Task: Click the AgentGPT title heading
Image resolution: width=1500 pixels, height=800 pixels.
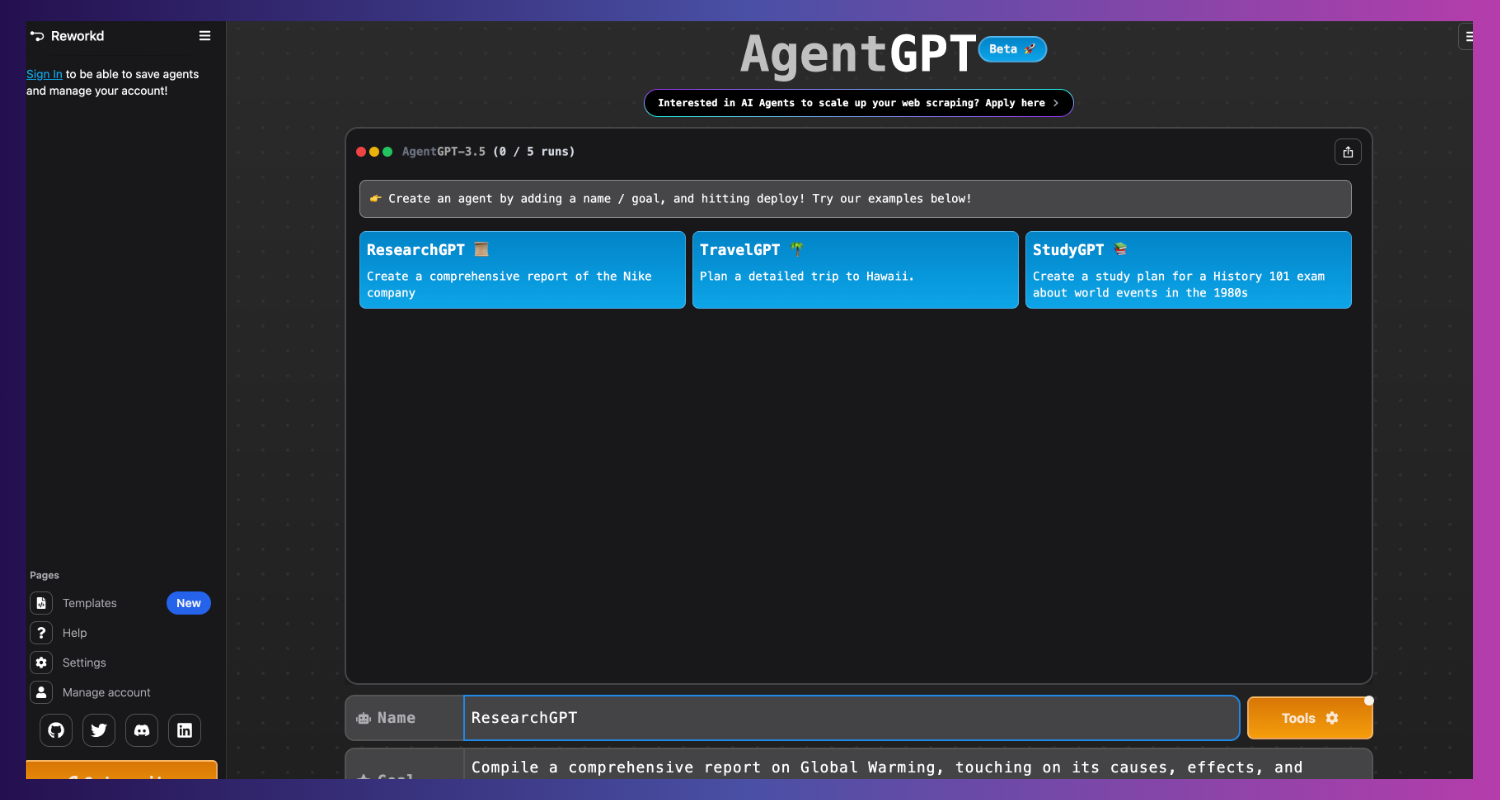Action: click(858, 55)
